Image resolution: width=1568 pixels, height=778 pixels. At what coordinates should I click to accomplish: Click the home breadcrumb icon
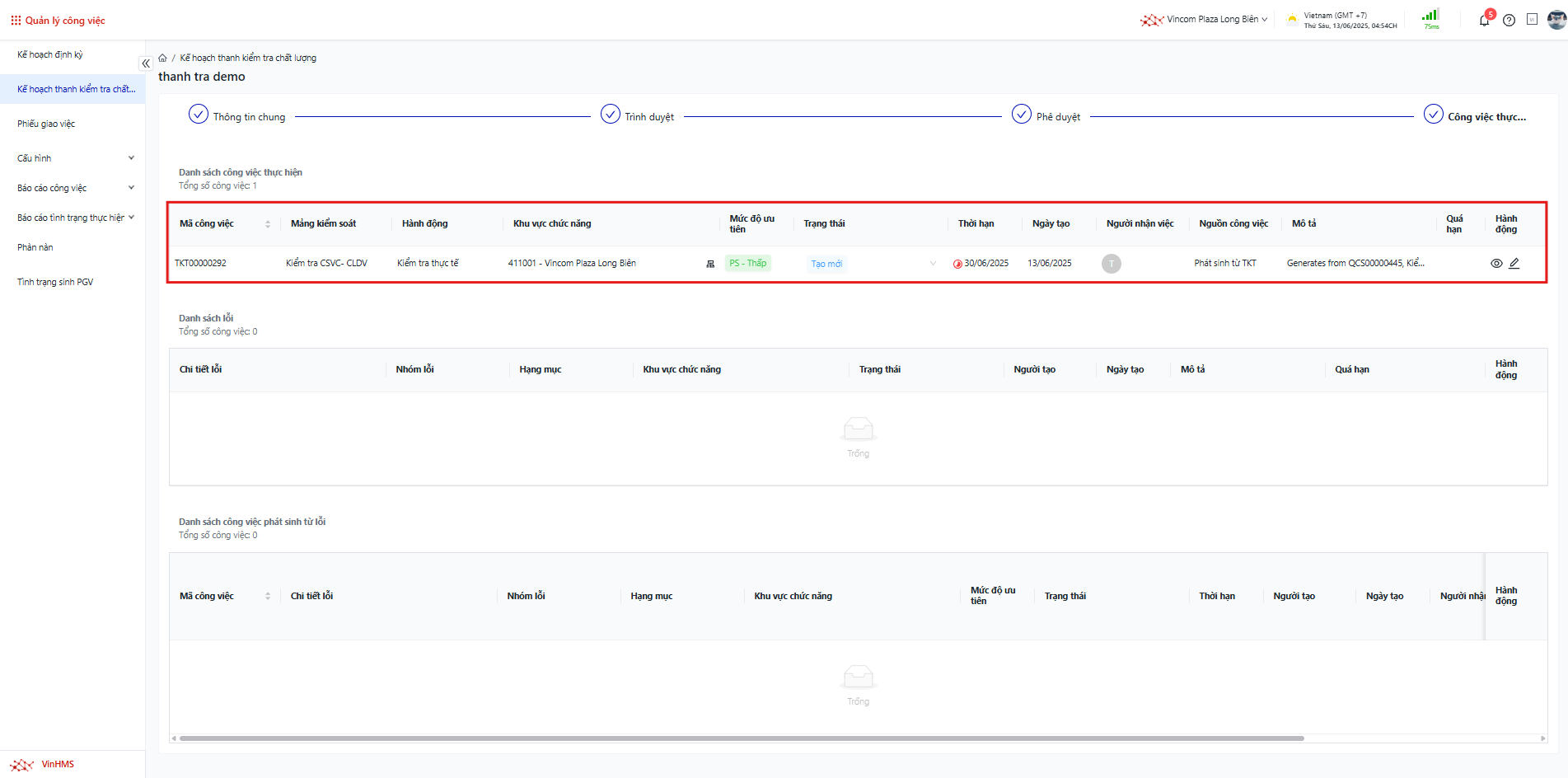point(163,58)
